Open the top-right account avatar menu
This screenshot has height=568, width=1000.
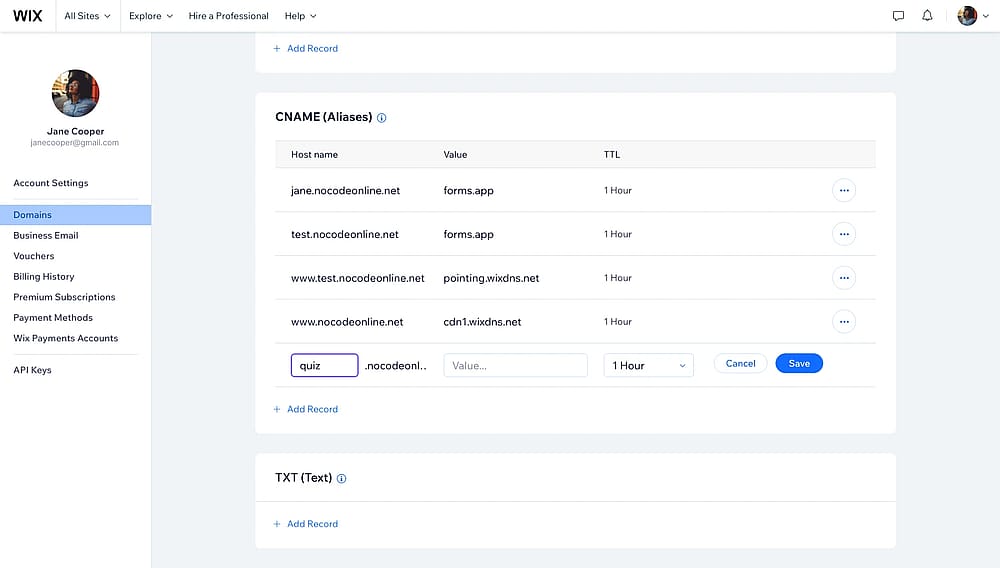973,16
